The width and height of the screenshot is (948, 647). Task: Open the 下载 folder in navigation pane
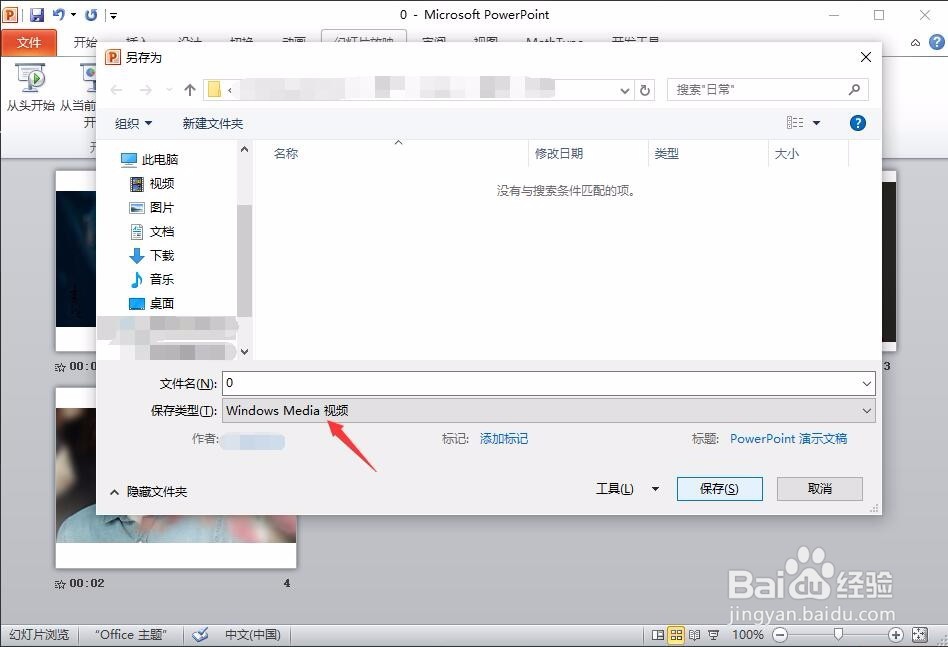(152, 255)
